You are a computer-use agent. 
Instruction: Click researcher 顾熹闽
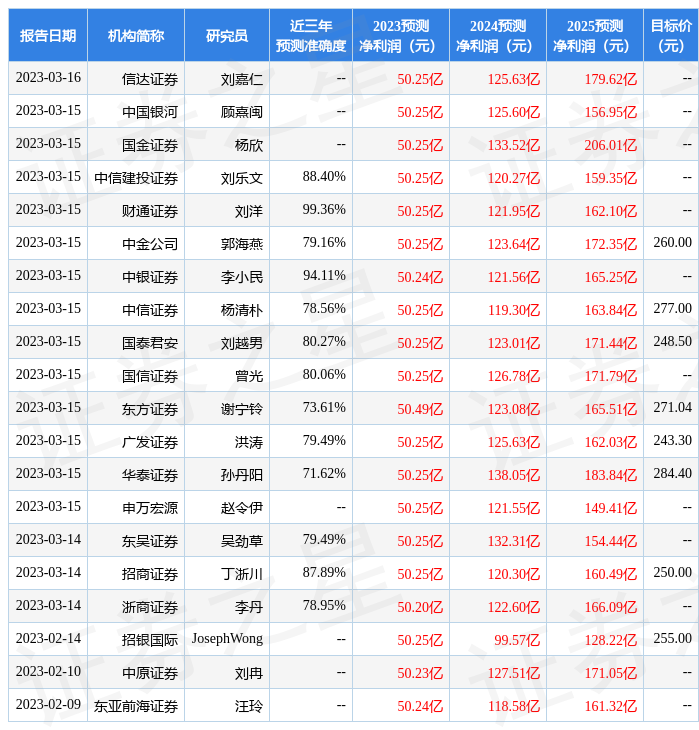point(242,112)
